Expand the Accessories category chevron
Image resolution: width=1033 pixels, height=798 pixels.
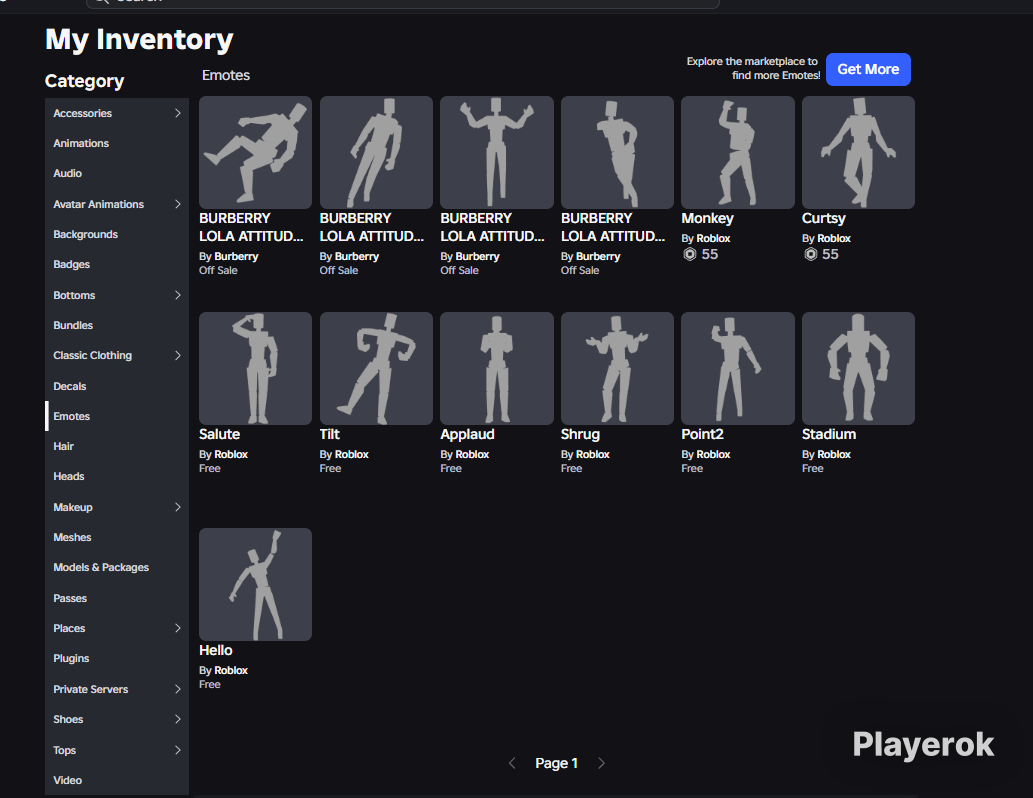coord(177,113)
